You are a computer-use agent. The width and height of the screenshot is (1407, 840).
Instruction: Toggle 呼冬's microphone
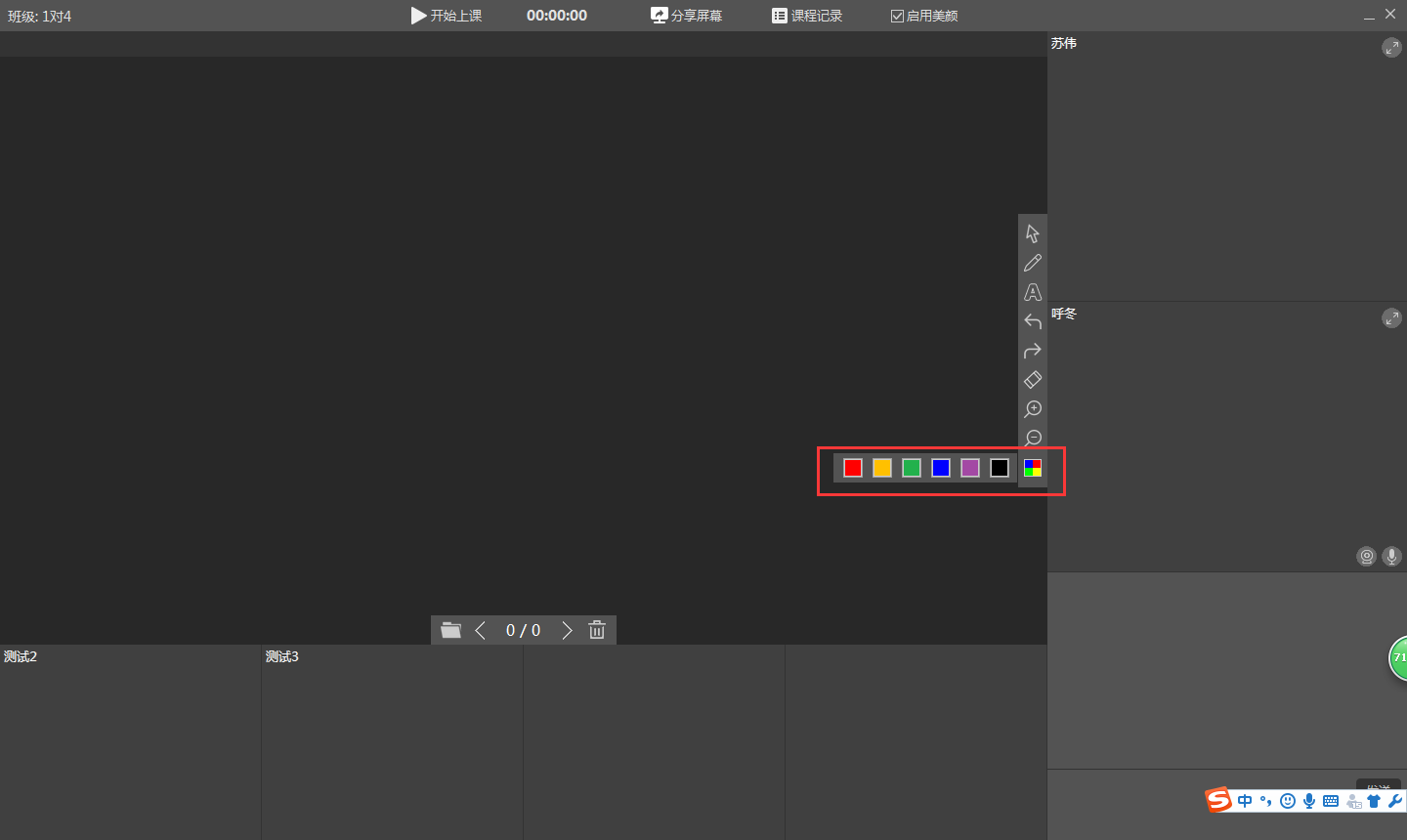click(1391, 557)
